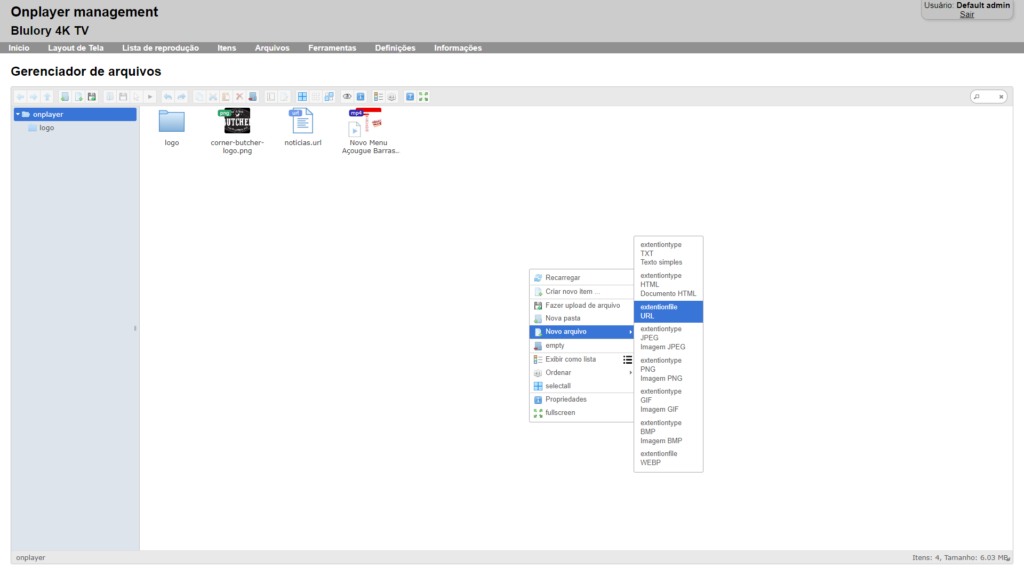Click the Sort icon in the toolbar
This screenshot has width=1024, height=576.
tap(392, 97)
